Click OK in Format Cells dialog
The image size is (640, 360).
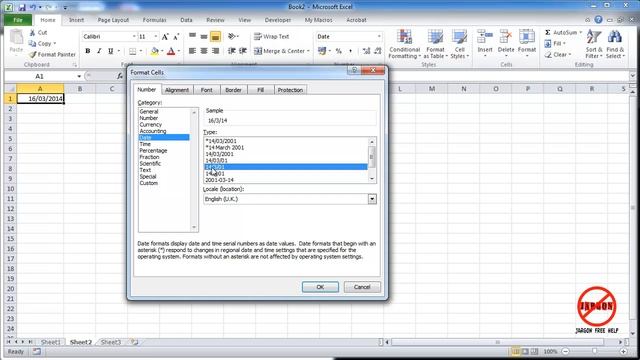(320, 287)
